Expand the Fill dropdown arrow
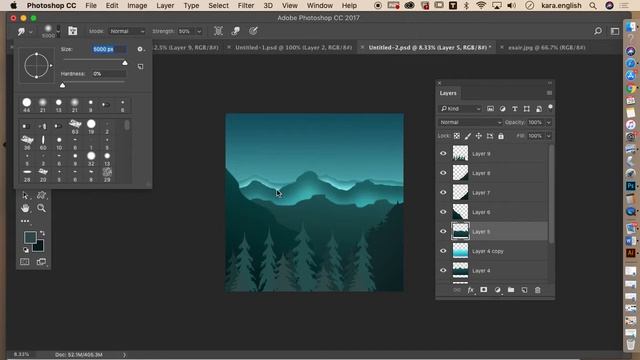The height and width of the screenshot is (360, 640). pos(549,136)
